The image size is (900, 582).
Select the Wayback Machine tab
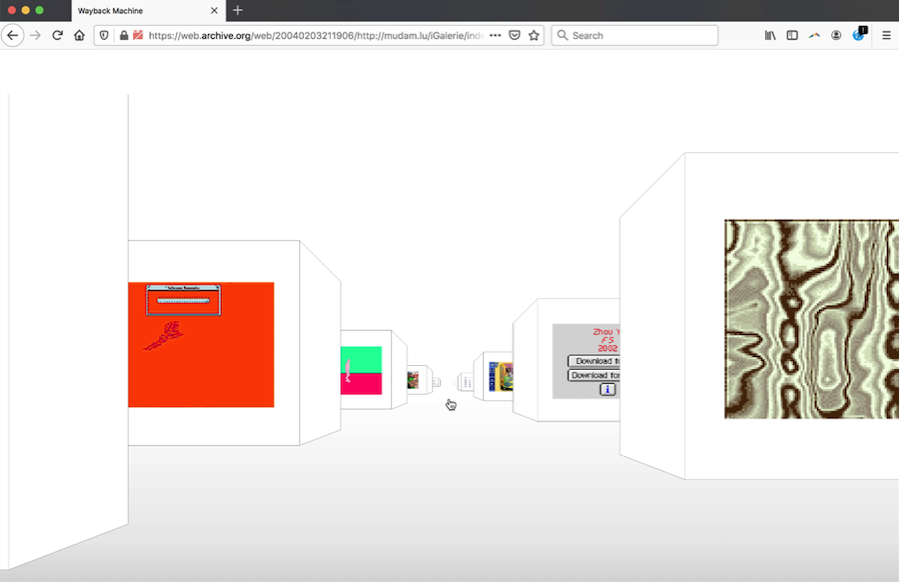tap(148, 11)
